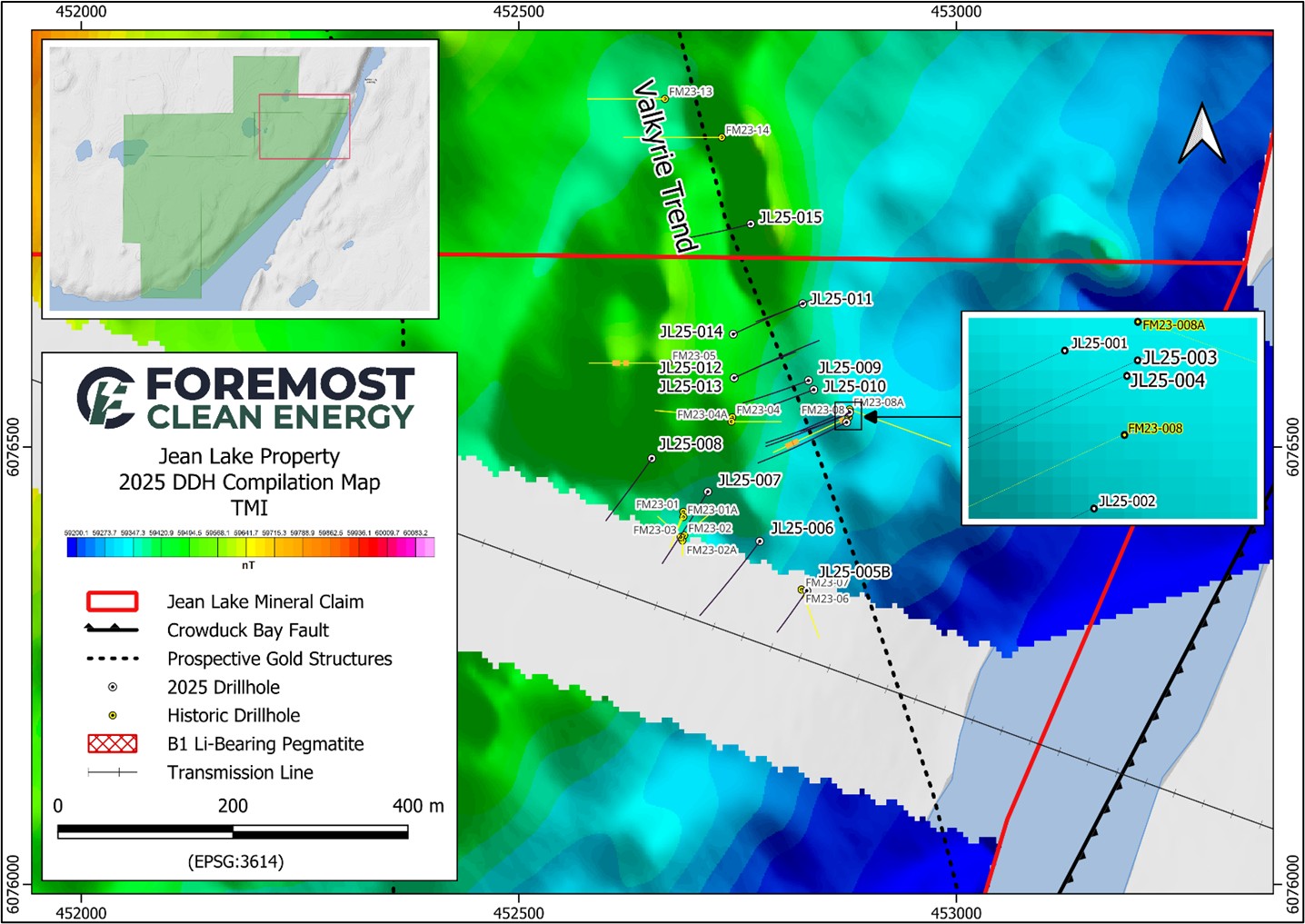The height and width of the screenshot is (924, 1305).
Task: Select drillhole marker JL25-015
Action: [750, 224]
